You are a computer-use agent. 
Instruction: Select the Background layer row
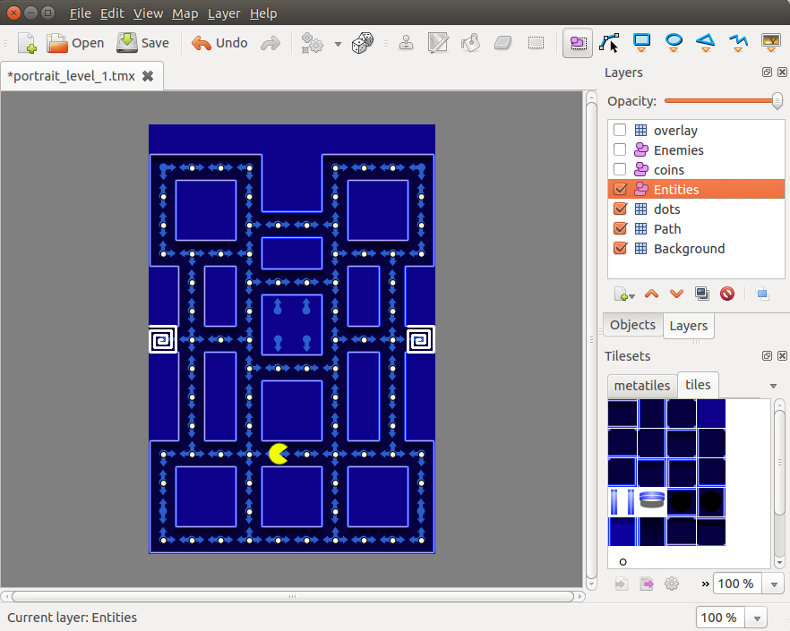pos(696,248)
